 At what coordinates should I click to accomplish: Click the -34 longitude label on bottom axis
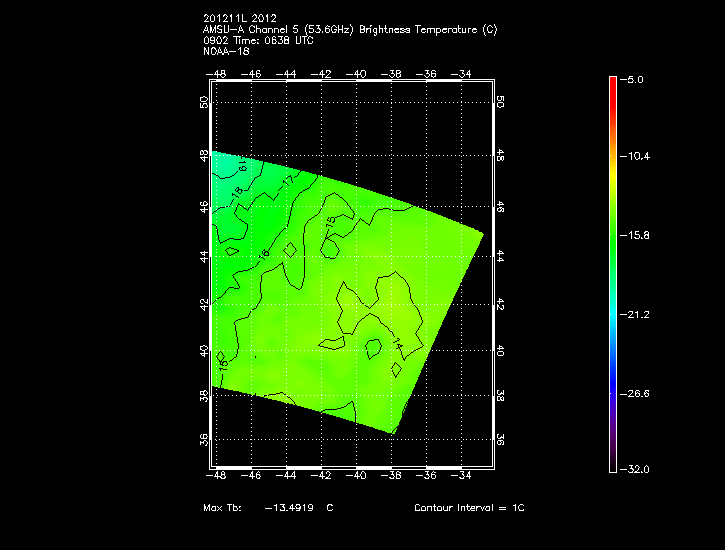click(463, 476)
